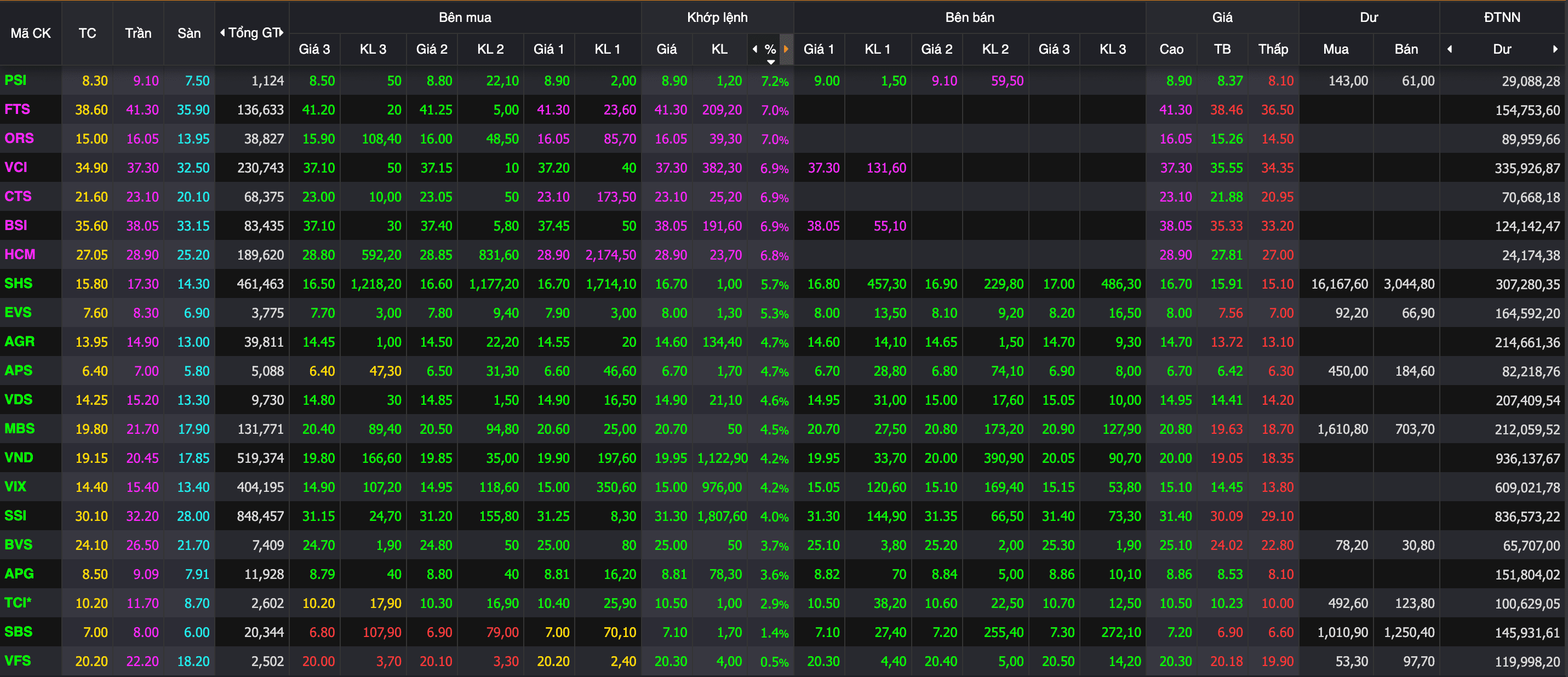Click FTS matched volume 209,20
Image resolution: width=1568 pixels, height=677 pixels.
pyautogui.click(x=722, y=110)
